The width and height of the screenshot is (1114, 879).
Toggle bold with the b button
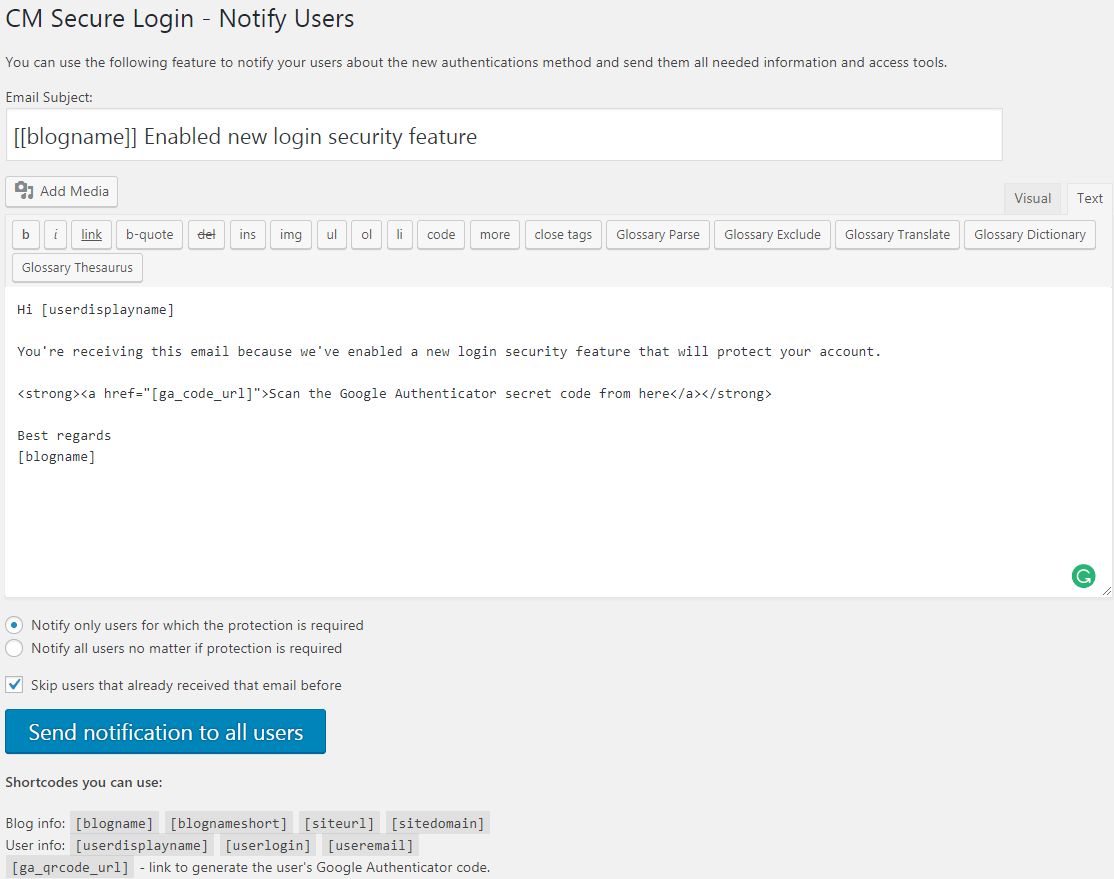[25, 235]
